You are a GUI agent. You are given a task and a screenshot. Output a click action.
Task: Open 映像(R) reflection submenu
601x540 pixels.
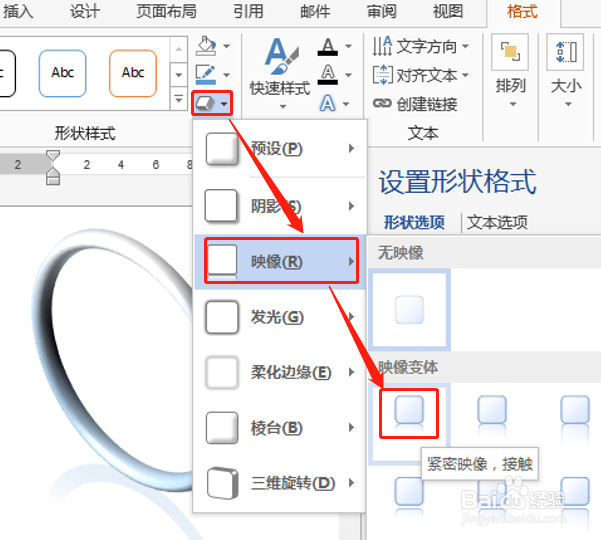[x=280, y=261]
